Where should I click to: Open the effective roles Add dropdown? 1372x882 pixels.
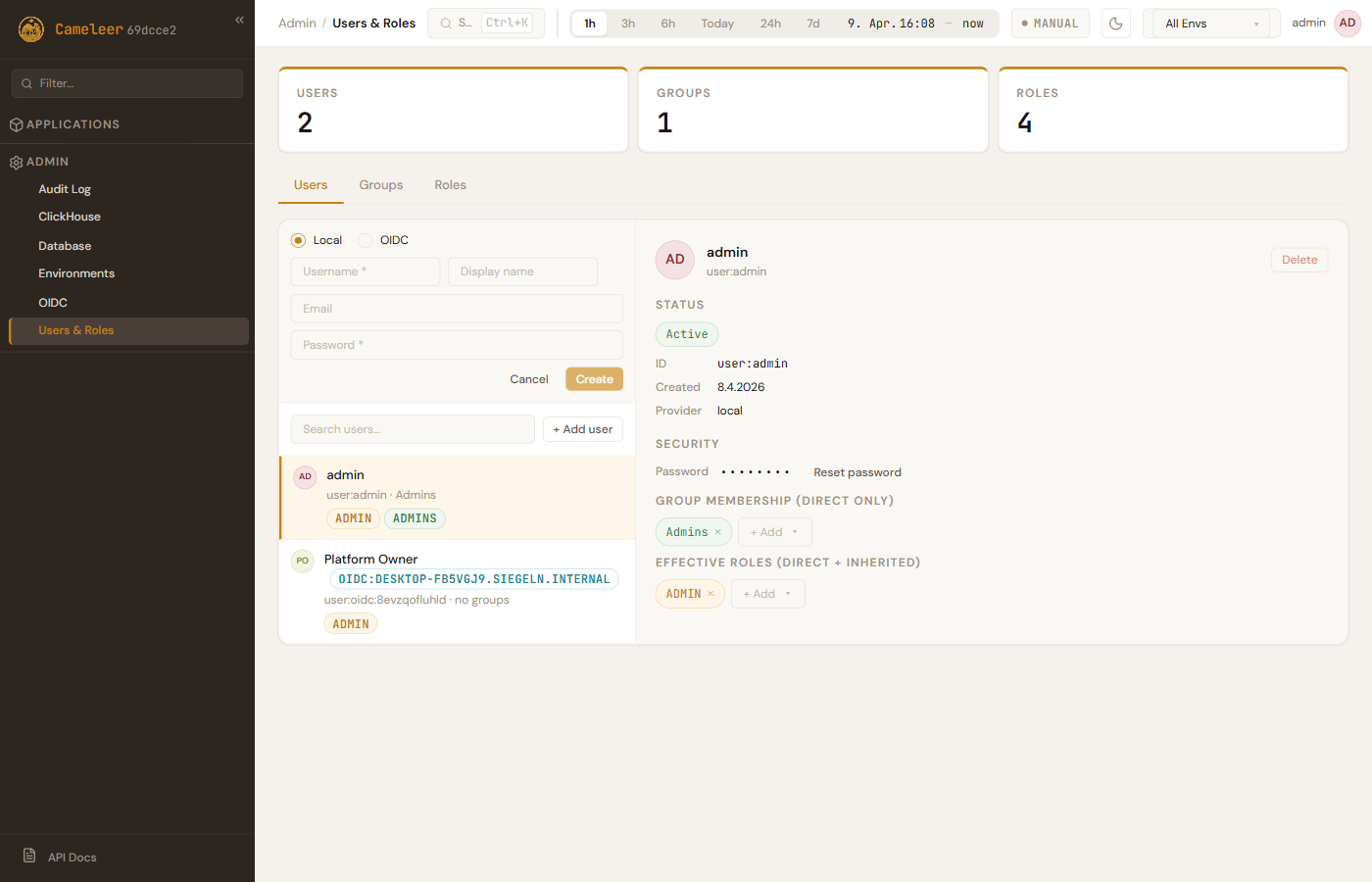coord(767,594)
